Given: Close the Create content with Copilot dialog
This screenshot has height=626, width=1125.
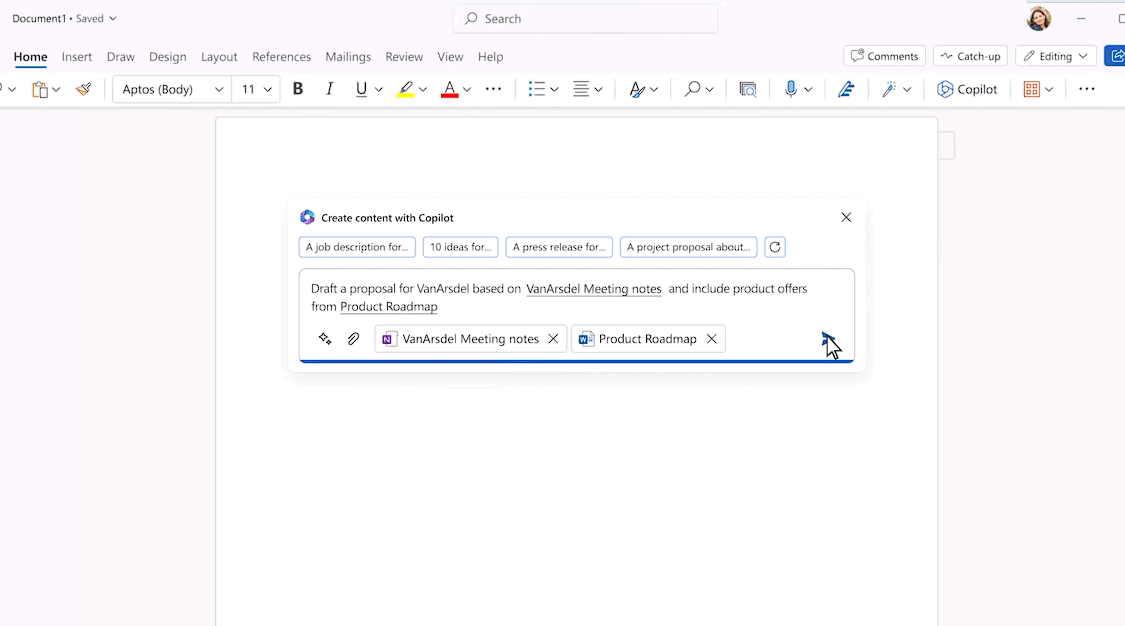Looking at the screenshot, I should coord(846,217).
